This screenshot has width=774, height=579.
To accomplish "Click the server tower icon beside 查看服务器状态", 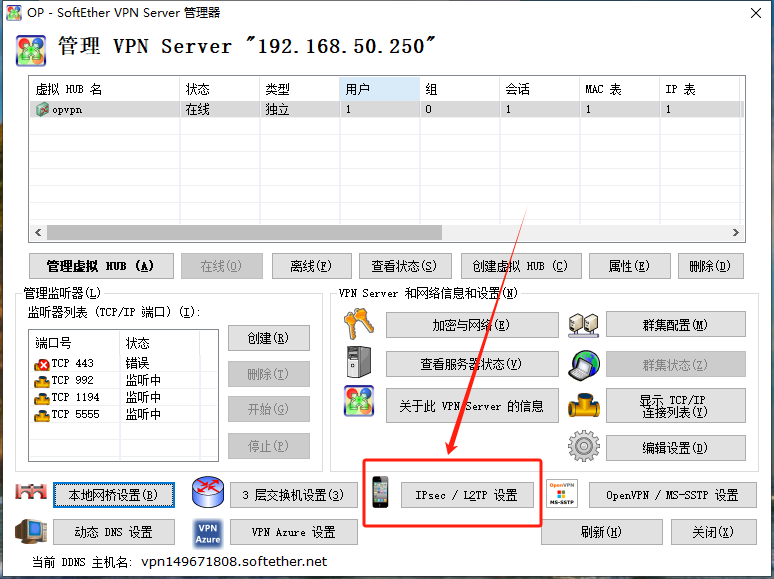I will (358, 363).
